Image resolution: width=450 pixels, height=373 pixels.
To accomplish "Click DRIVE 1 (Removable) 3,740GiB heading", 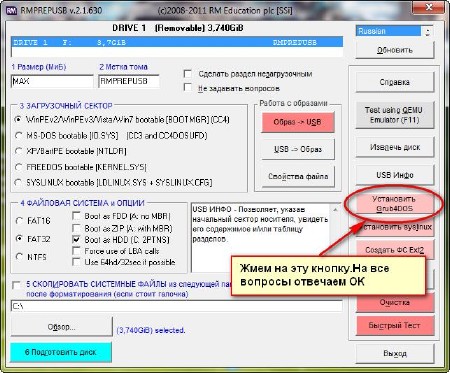I will (x=178, y=28).
